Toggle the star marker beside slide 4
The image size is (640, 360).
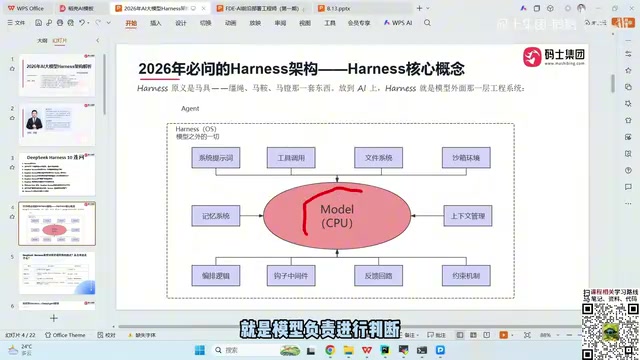(x=12, y=217)
